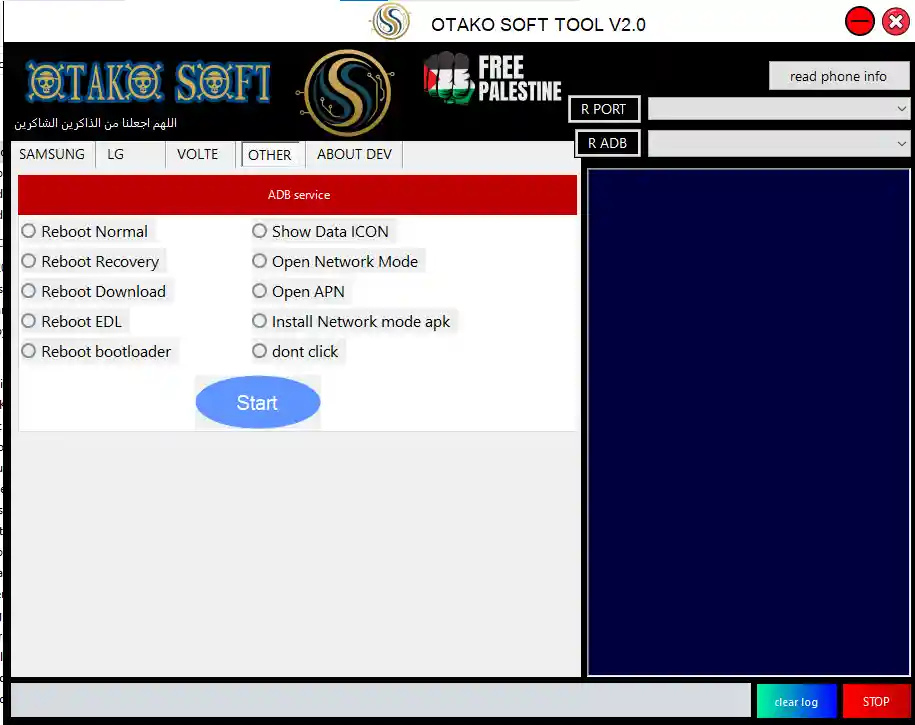Switch to the SAMSUNG tab

pos(52,154)
